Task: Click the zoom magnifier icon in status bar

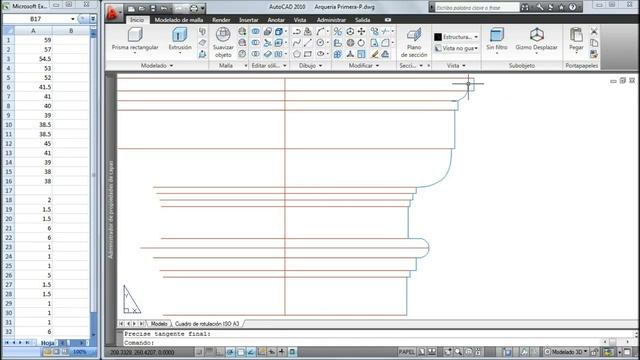Action: coord(458,352)
